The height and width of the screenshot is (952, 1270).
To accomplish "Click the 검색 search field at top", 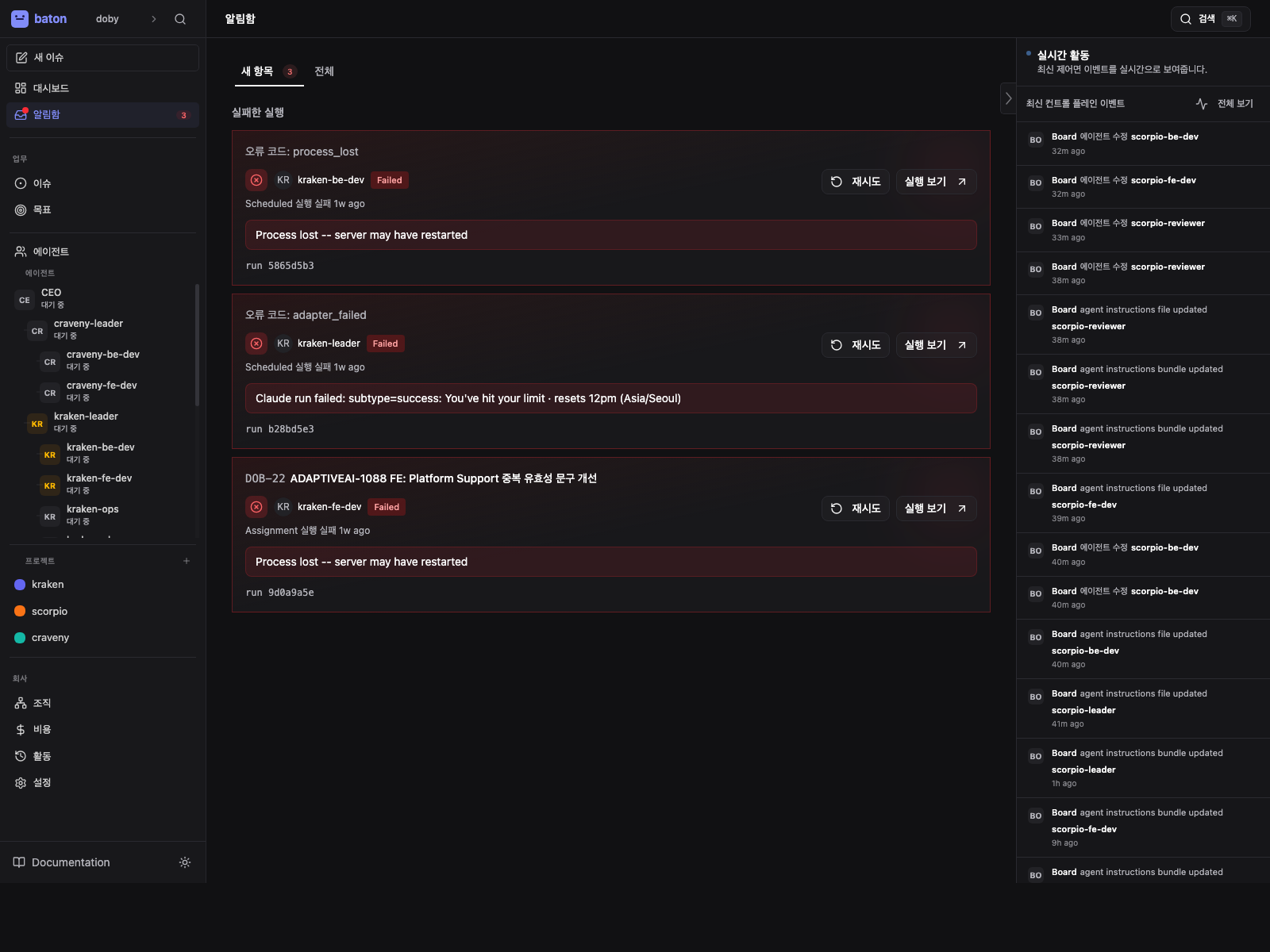I will point(1210,19).
